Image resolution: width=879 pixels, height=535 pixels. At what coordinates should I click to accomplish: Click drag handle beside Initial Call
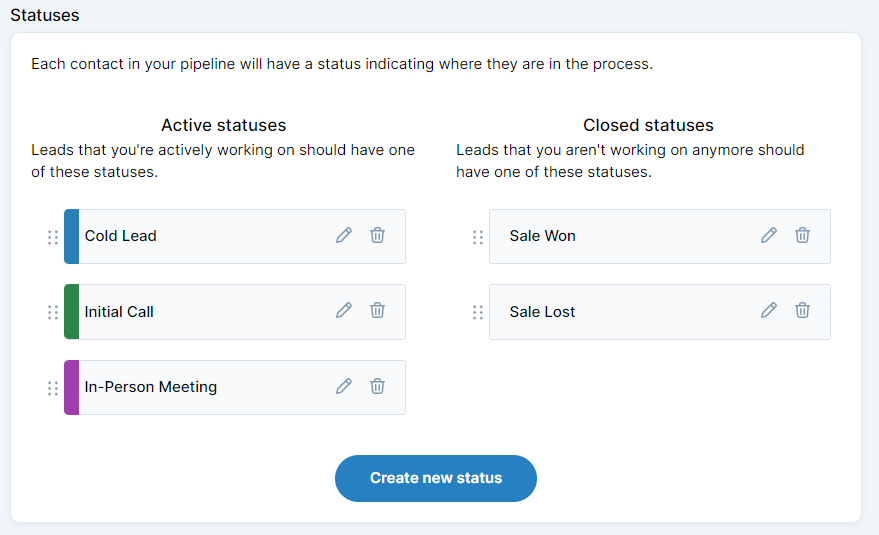(53, 312)
